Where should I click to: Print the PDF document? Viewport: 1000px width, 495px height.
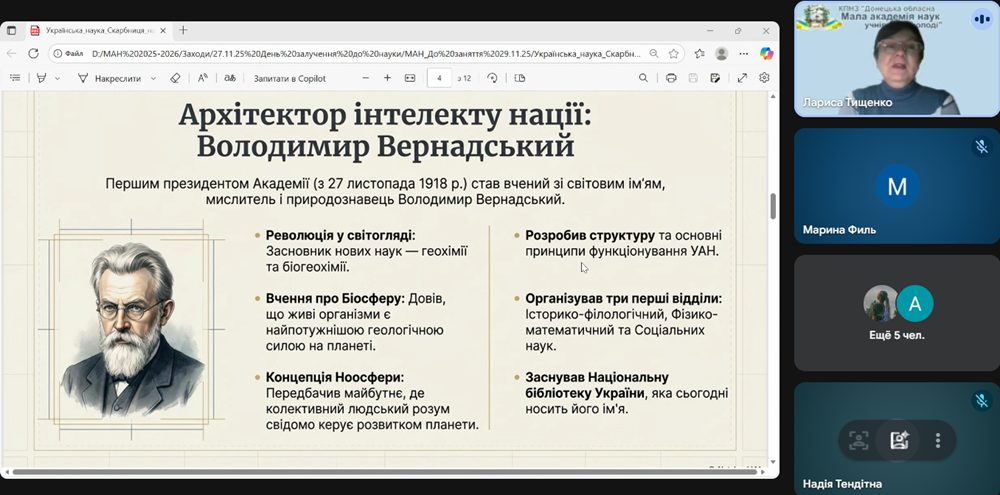tap(671, 78)
